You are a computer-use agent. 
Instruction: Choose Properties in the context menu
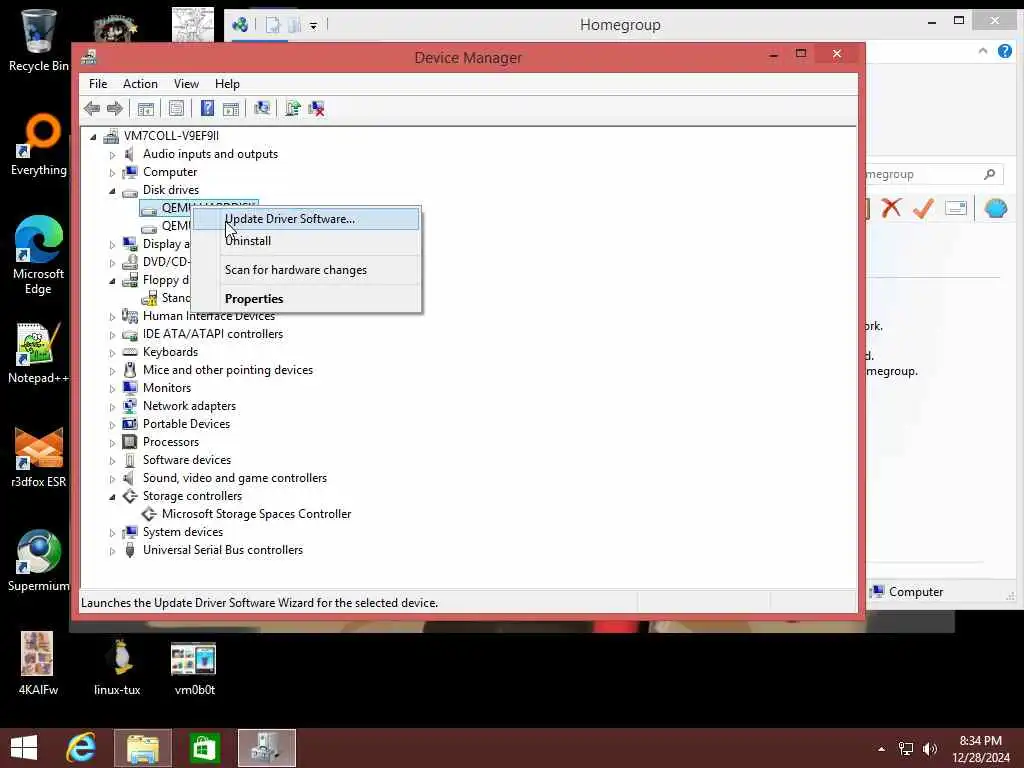click(x=306, y=298)
